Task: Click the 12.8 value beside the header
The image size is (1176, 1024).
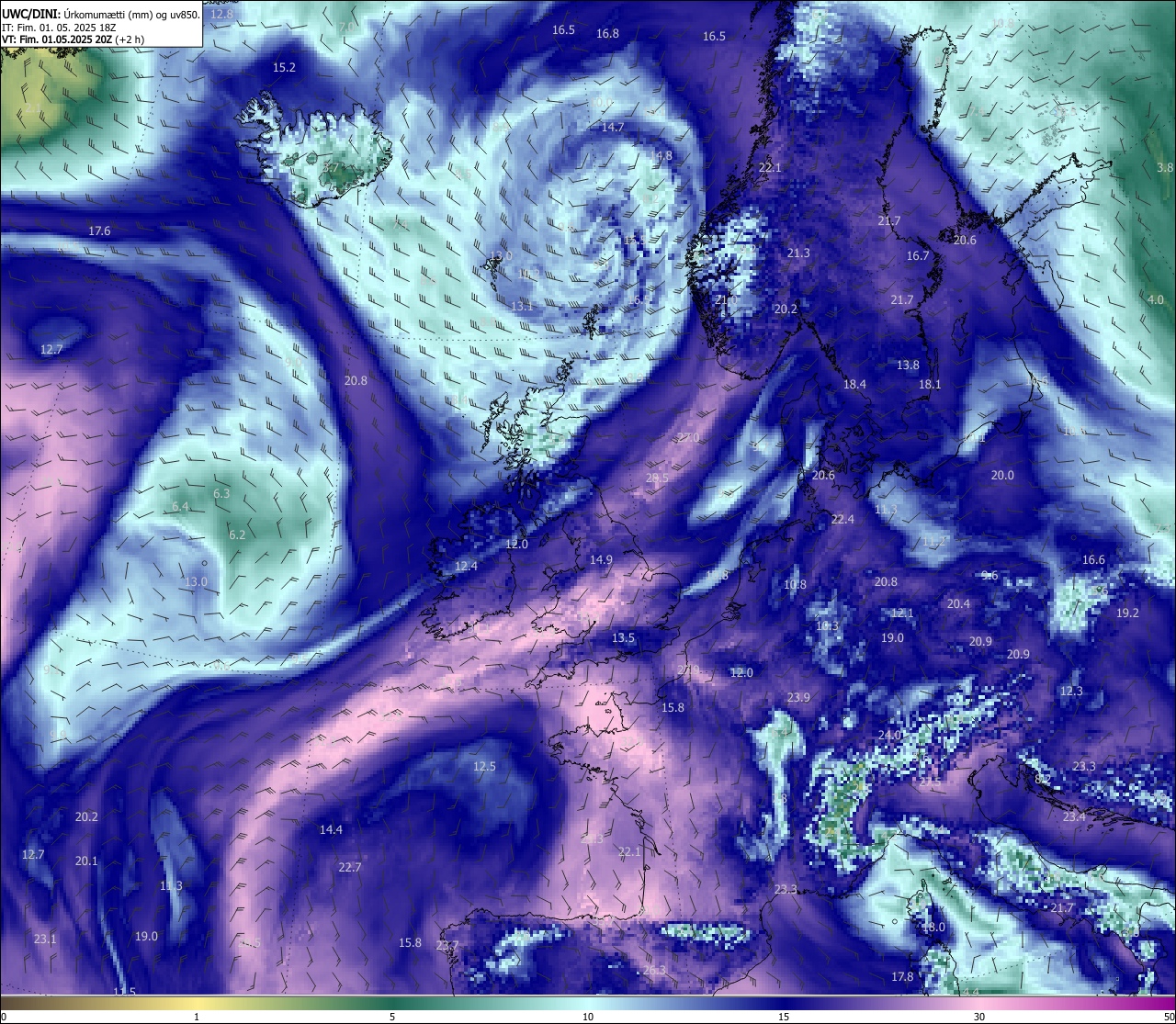Action: pos(221,14)
